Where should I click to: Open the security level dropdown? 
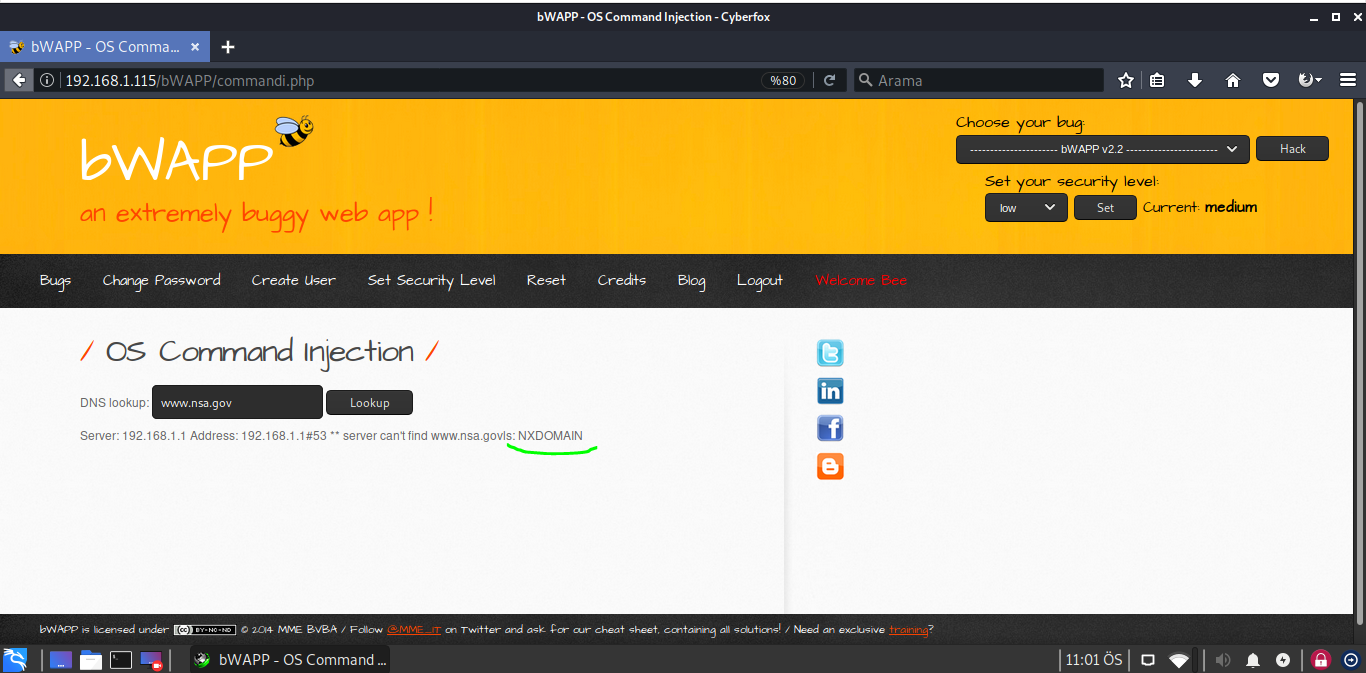pyautogui.click(x=1026, y=208)
